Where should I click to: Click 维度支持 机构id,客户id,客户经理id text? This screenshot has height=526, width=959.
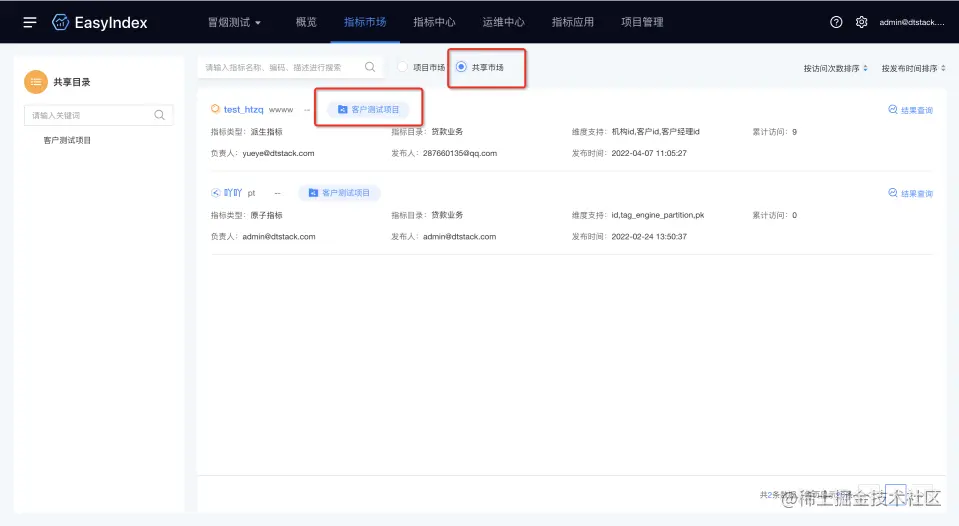coord(635,132)
